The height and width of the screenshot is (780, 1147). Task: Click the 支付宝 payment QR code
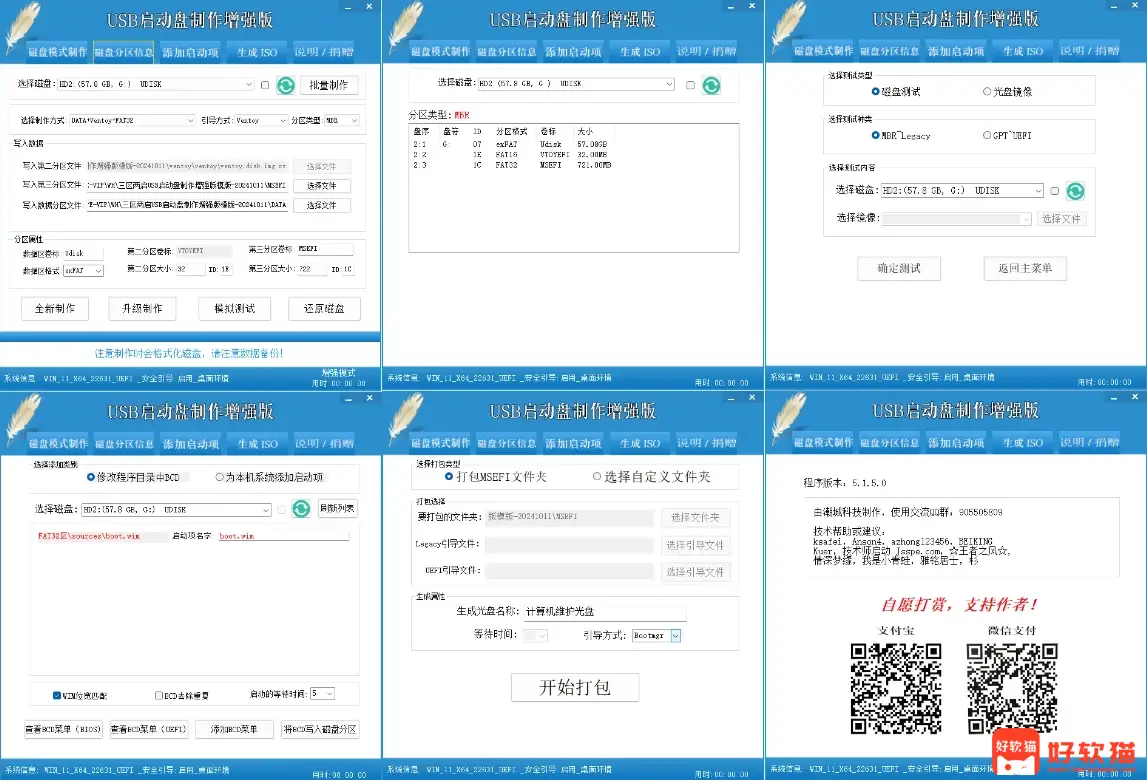tap(896, 689)
